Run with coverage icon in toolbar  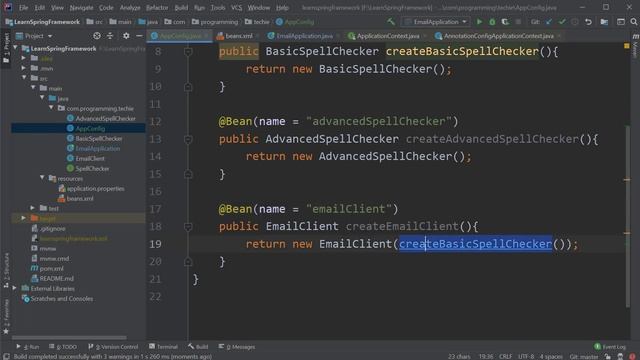point(505,22)
